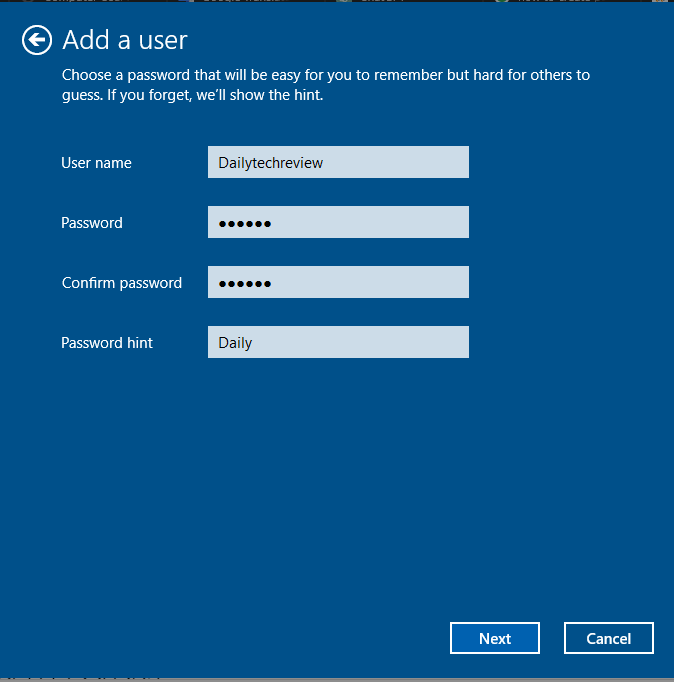Viewport: 674px width, 682px height.
Task: Edit the Password hint field
Action: 338,342
